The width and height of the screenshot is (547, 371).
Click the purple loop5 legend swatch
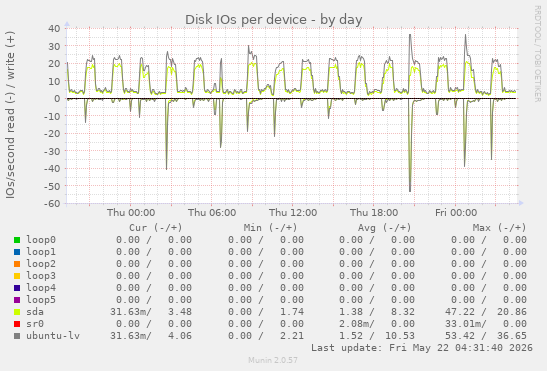(17, 300)
